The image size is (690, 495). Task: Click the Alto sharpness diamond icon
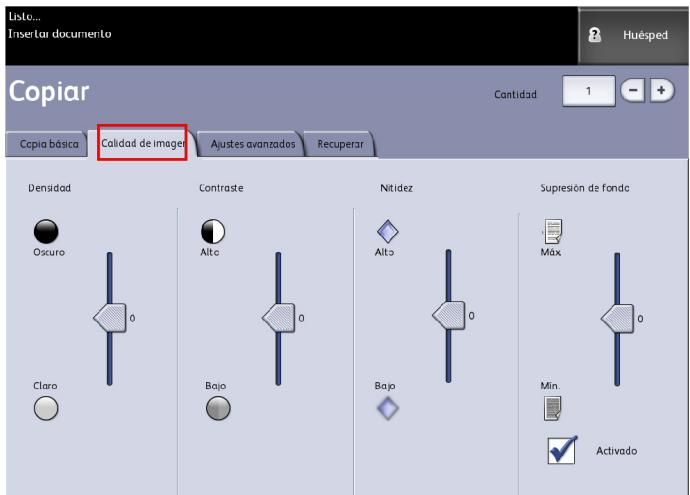click(387, 232)
